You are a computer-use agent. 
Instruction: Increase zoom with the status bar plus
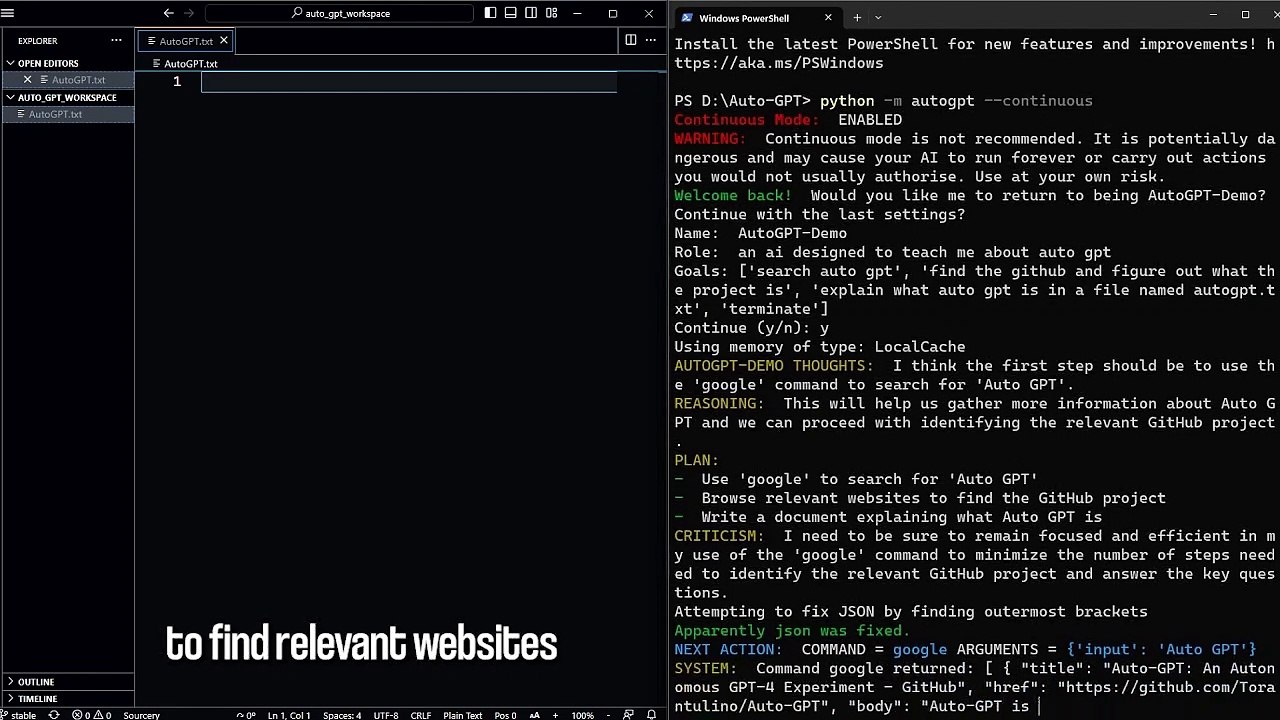(555, 715)
